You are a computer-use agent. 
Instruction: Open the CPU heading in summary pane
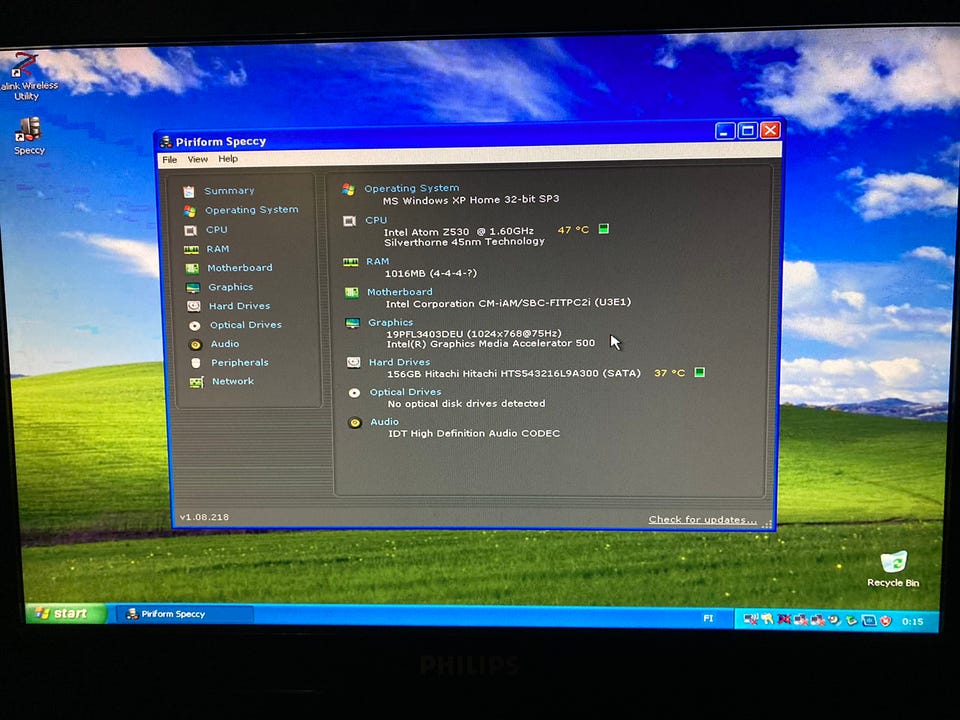point(376,220)
